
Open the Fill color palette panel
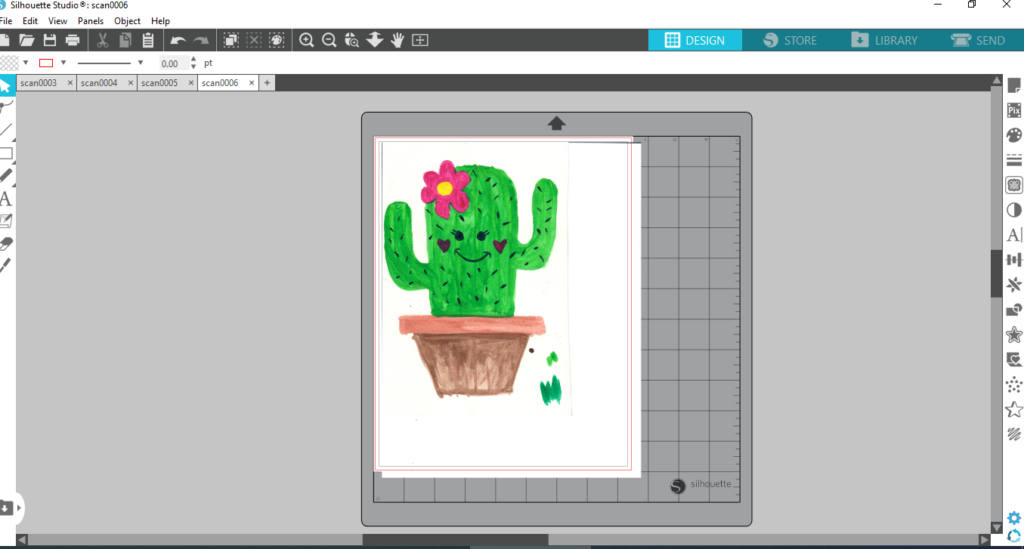[x=1014, y=135]
